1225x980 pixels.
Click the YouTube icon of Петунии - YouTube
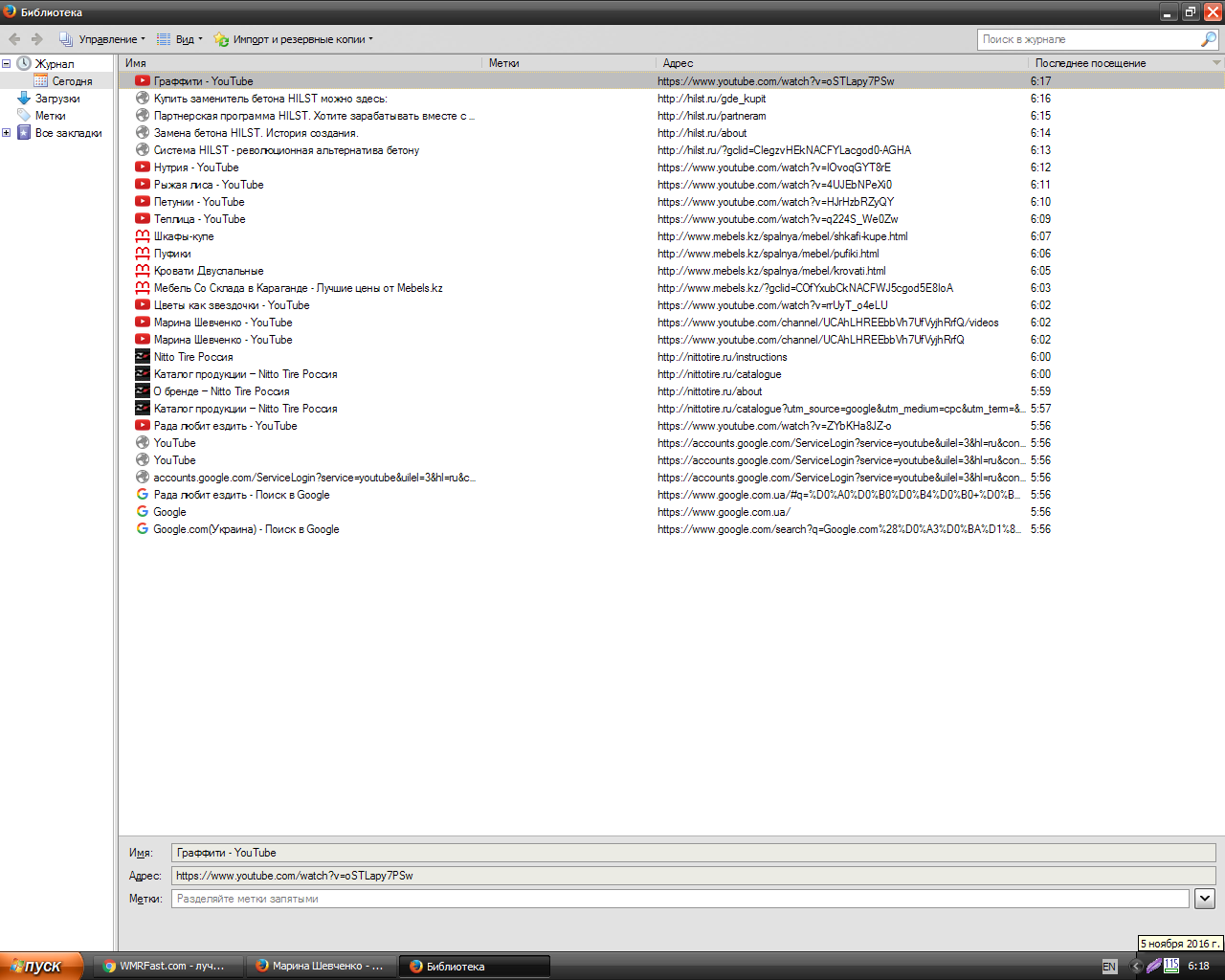pos(143,202)
